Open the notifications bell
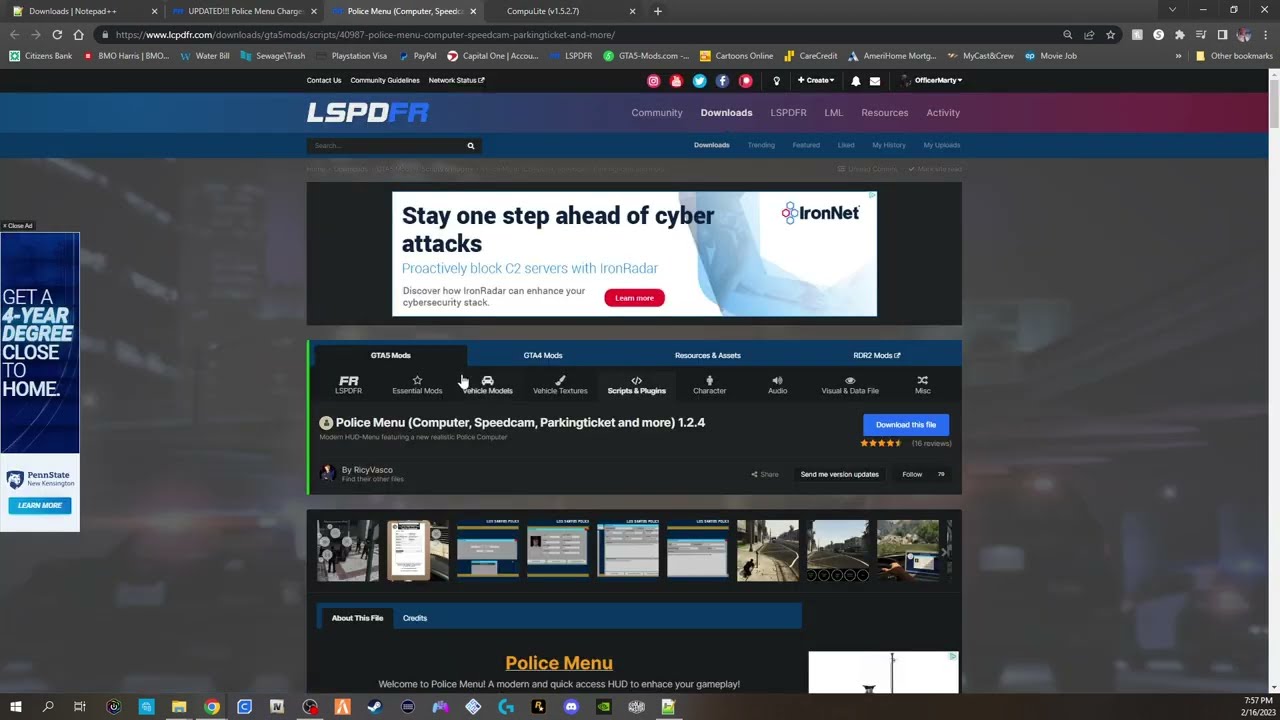The image size is (1280, 720). point(856,81)
